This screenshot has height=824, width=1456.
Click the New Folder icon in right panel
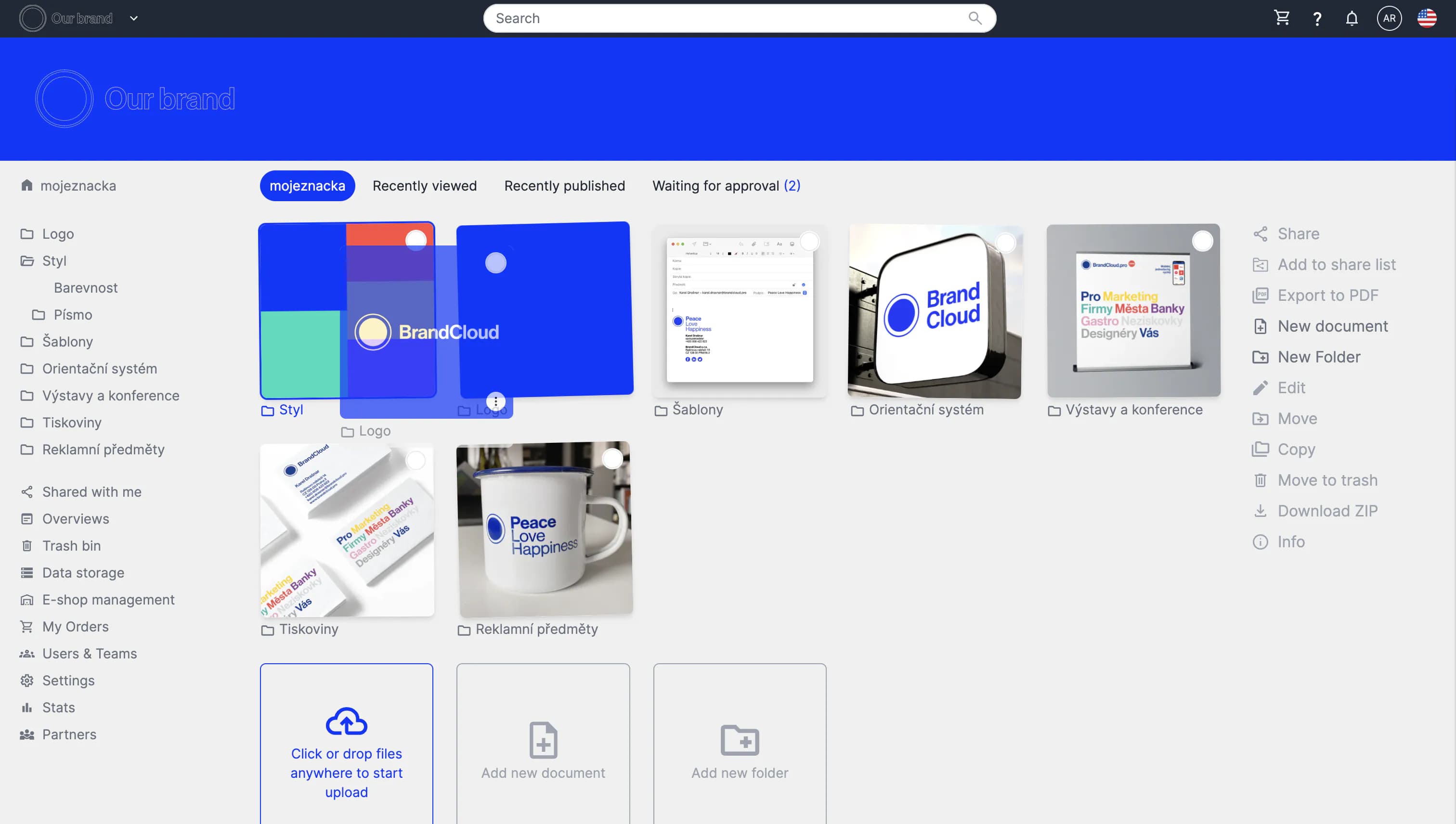(x=1261, y=357)
